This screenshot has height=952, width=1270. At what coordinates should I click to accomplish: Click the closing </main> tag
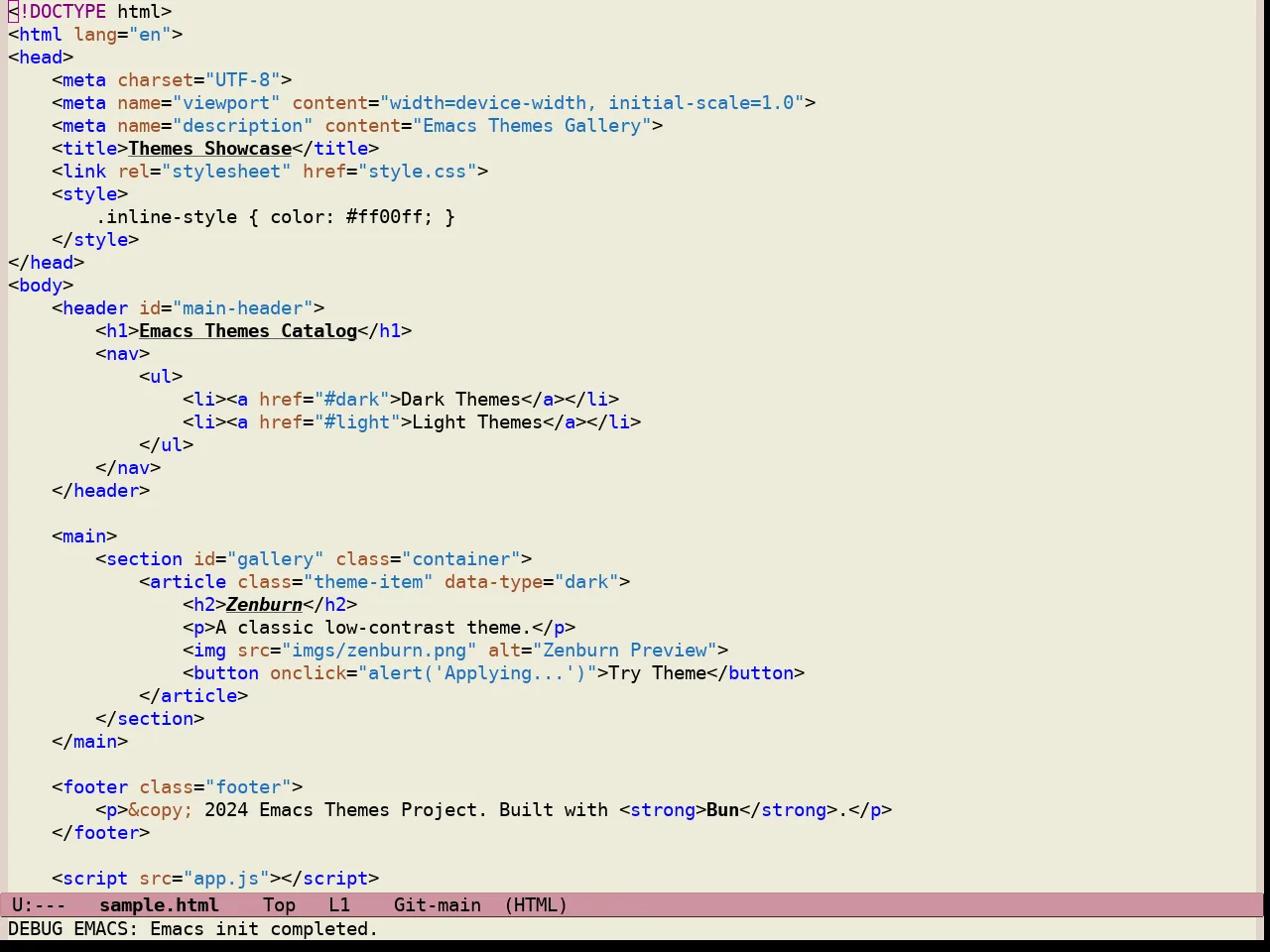[89, 742]
